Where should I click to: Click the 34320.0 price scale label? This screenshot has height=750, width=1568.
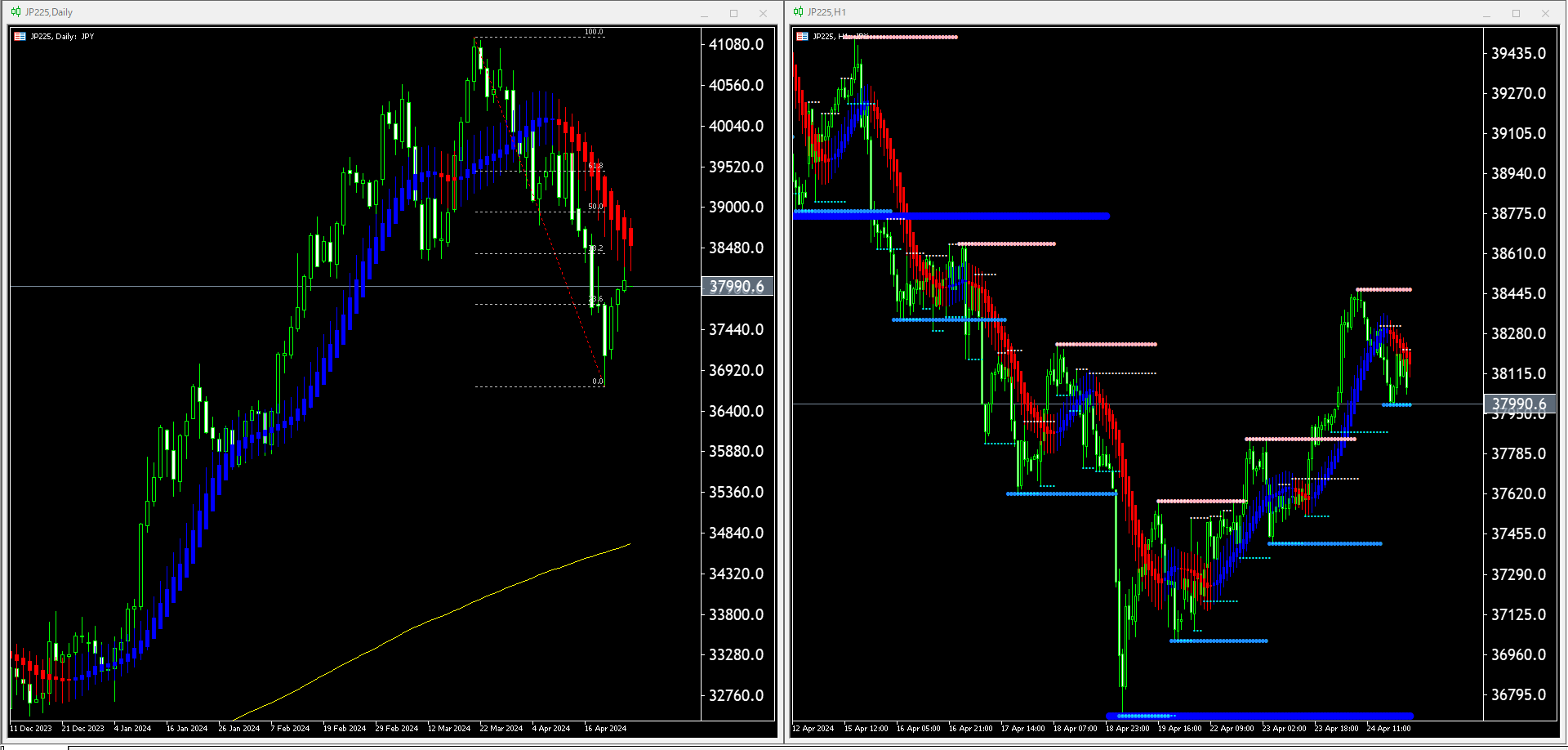pos(737,574)
